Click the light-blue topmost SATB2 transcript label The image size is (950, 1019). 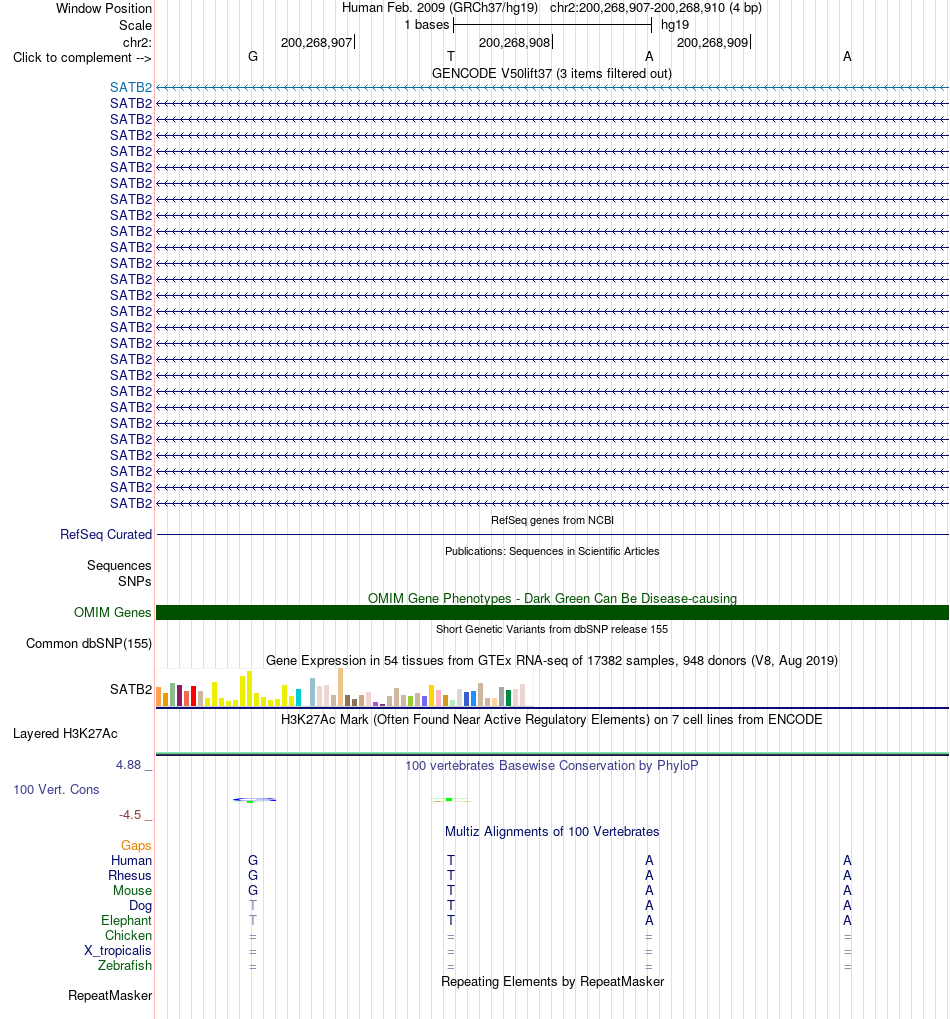click(131, 87)
